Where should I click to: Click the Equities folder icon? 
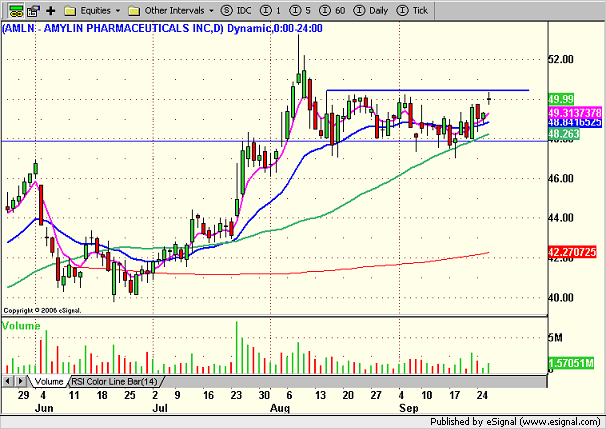(70, 11)
